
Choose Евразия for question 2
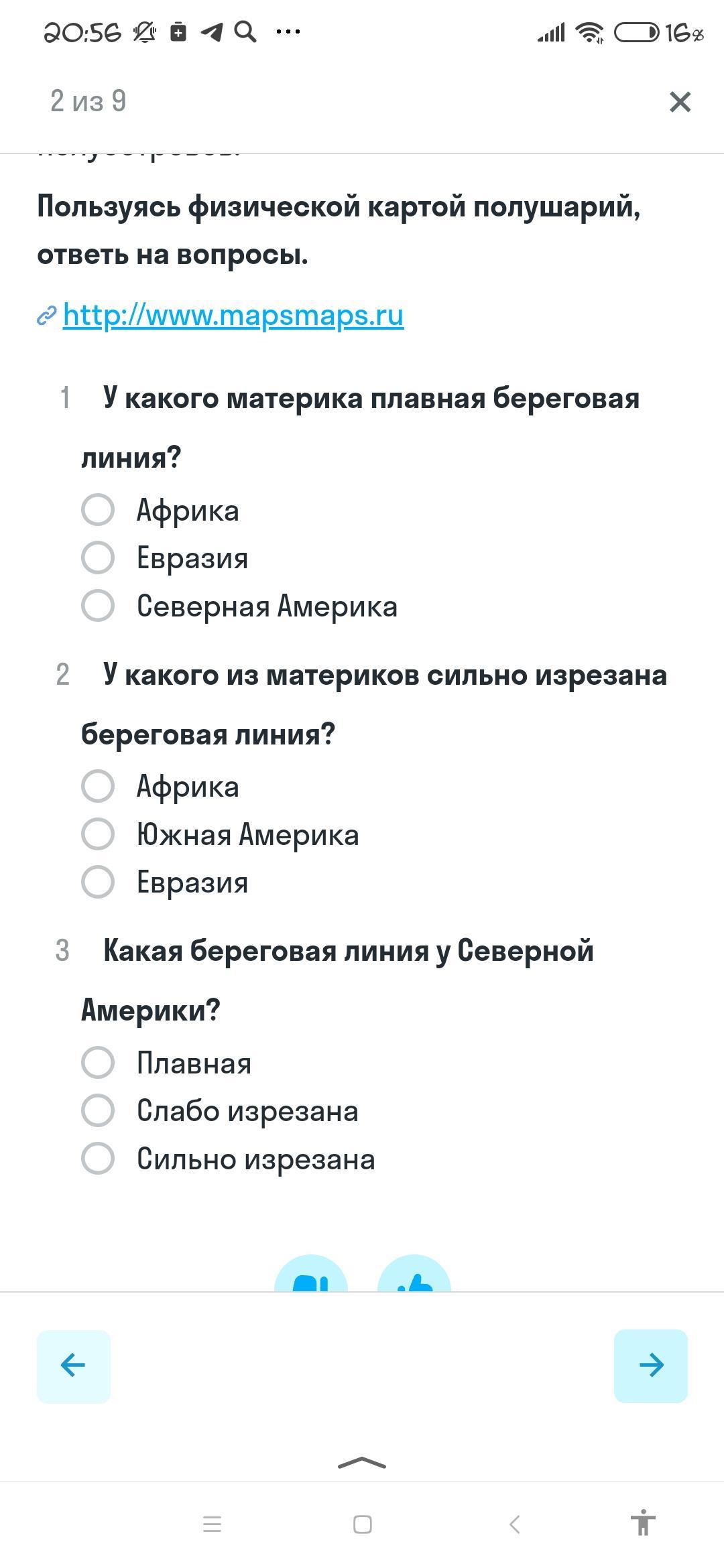pyautogui.click(x=98, y=882)
